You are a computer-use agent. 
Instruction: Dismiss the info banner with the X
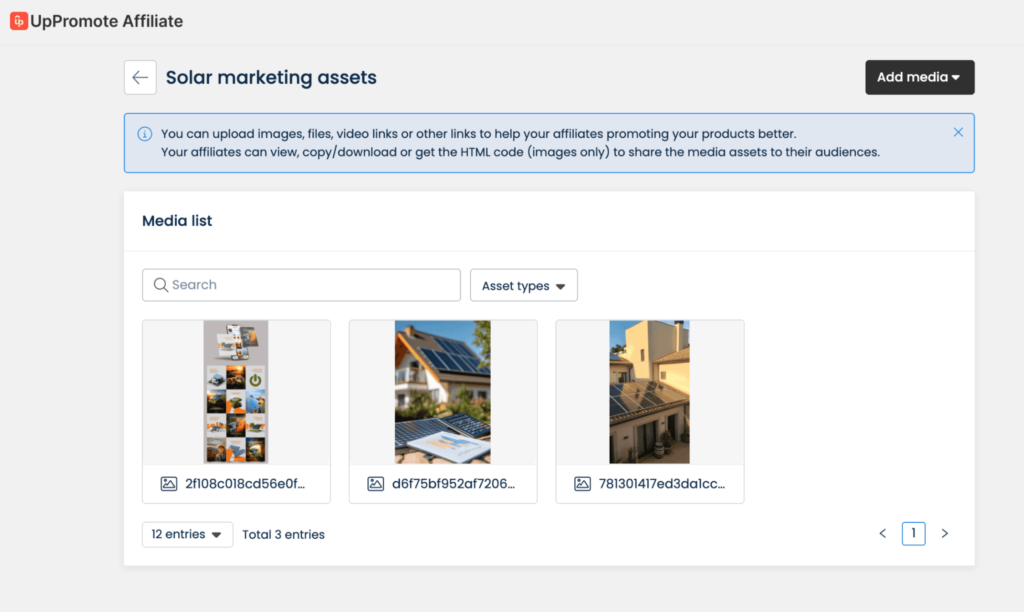coord(958,132)
